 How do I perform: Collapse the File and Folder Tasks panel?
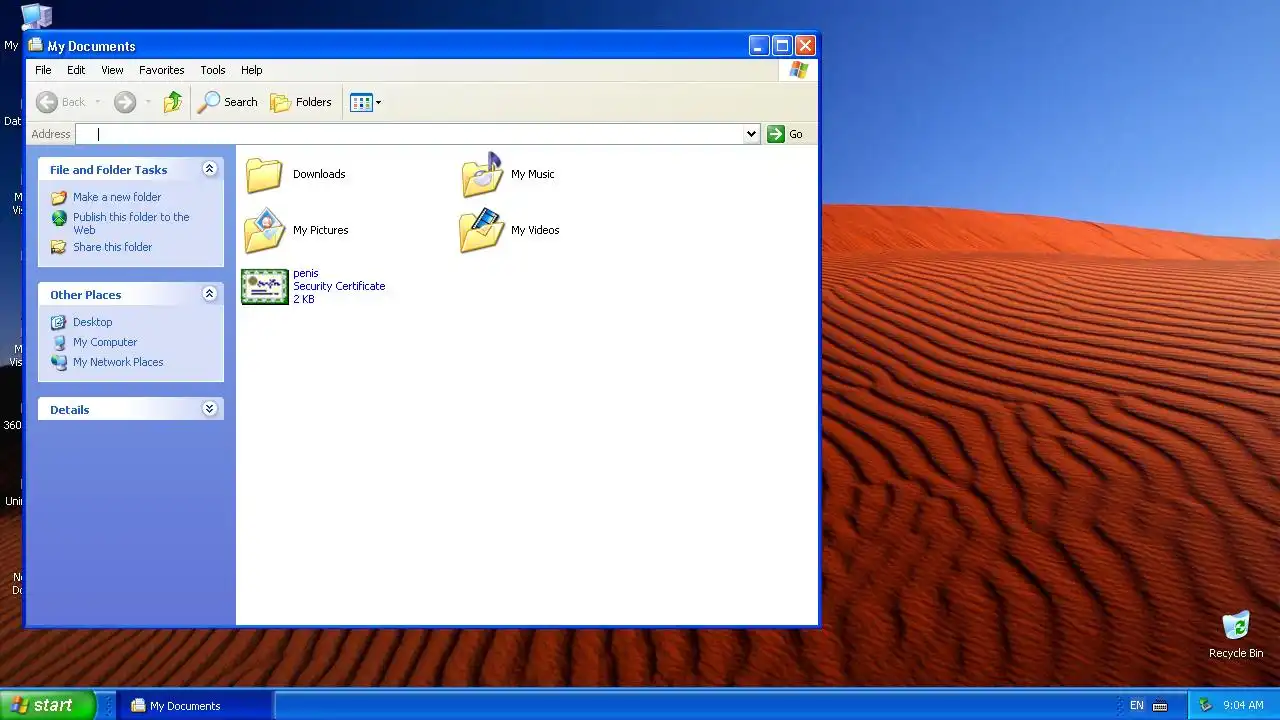209,169
